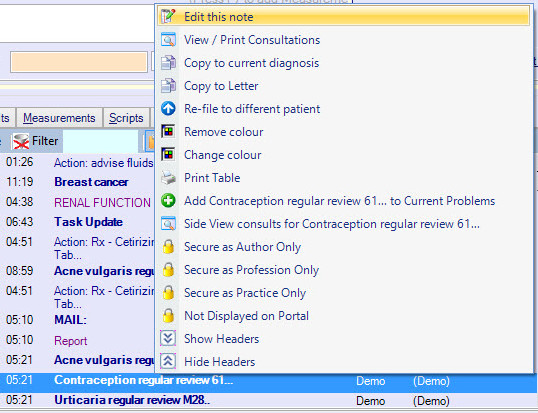538x413 pixels.
Task: Select Copy to Letter menu entry
Action: click(x=343, y=86)
